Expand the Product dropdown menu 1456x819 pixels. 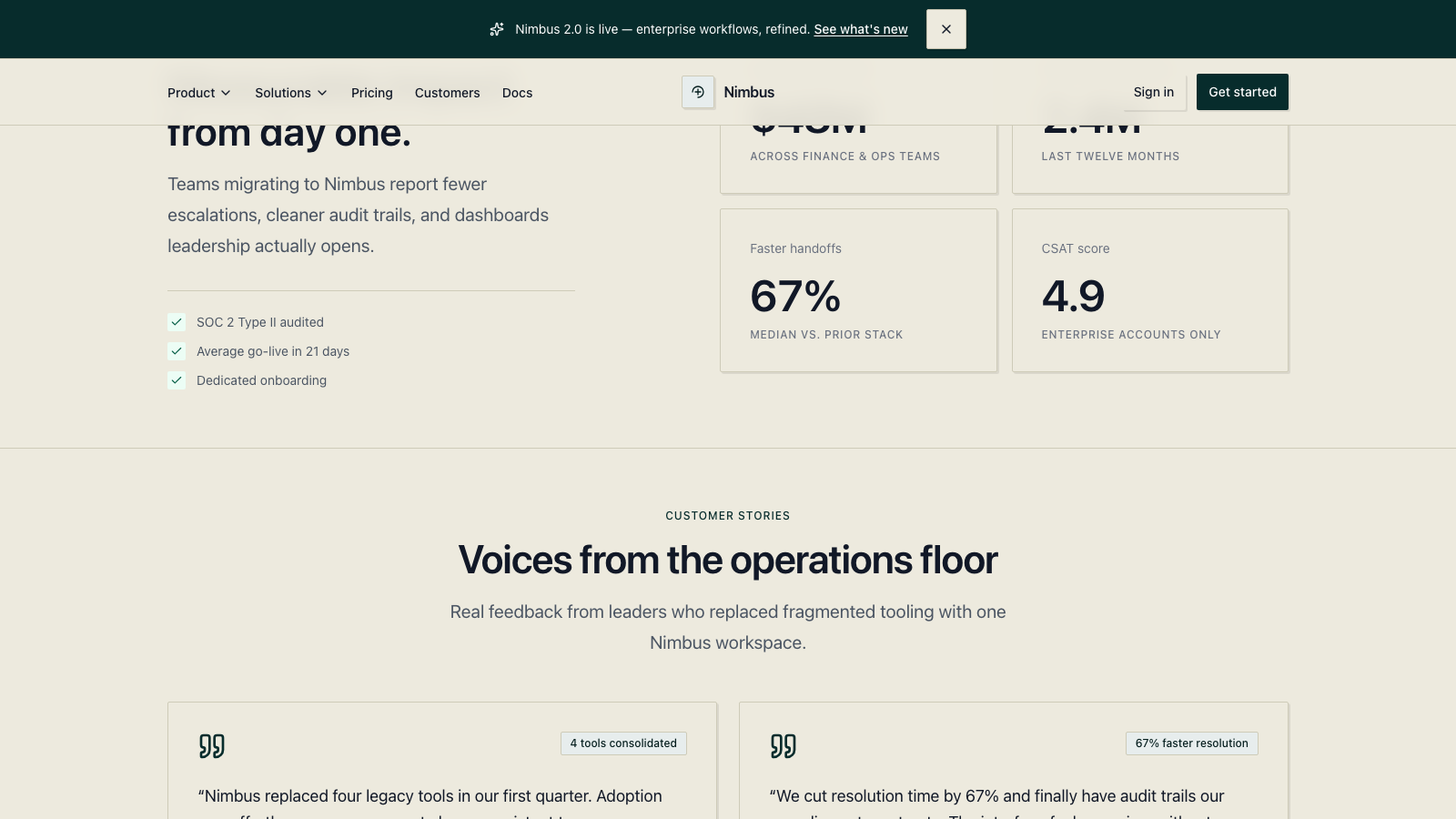(199, 93)
